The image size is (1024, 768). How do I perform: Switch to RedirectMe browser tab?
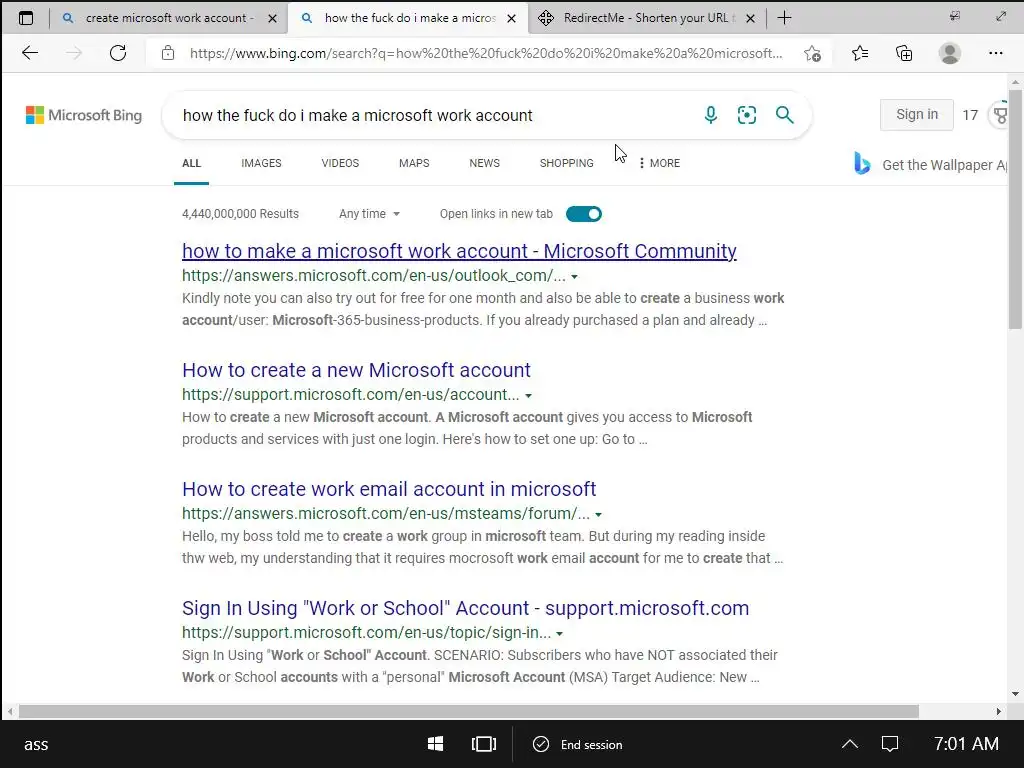pos(645,18)
